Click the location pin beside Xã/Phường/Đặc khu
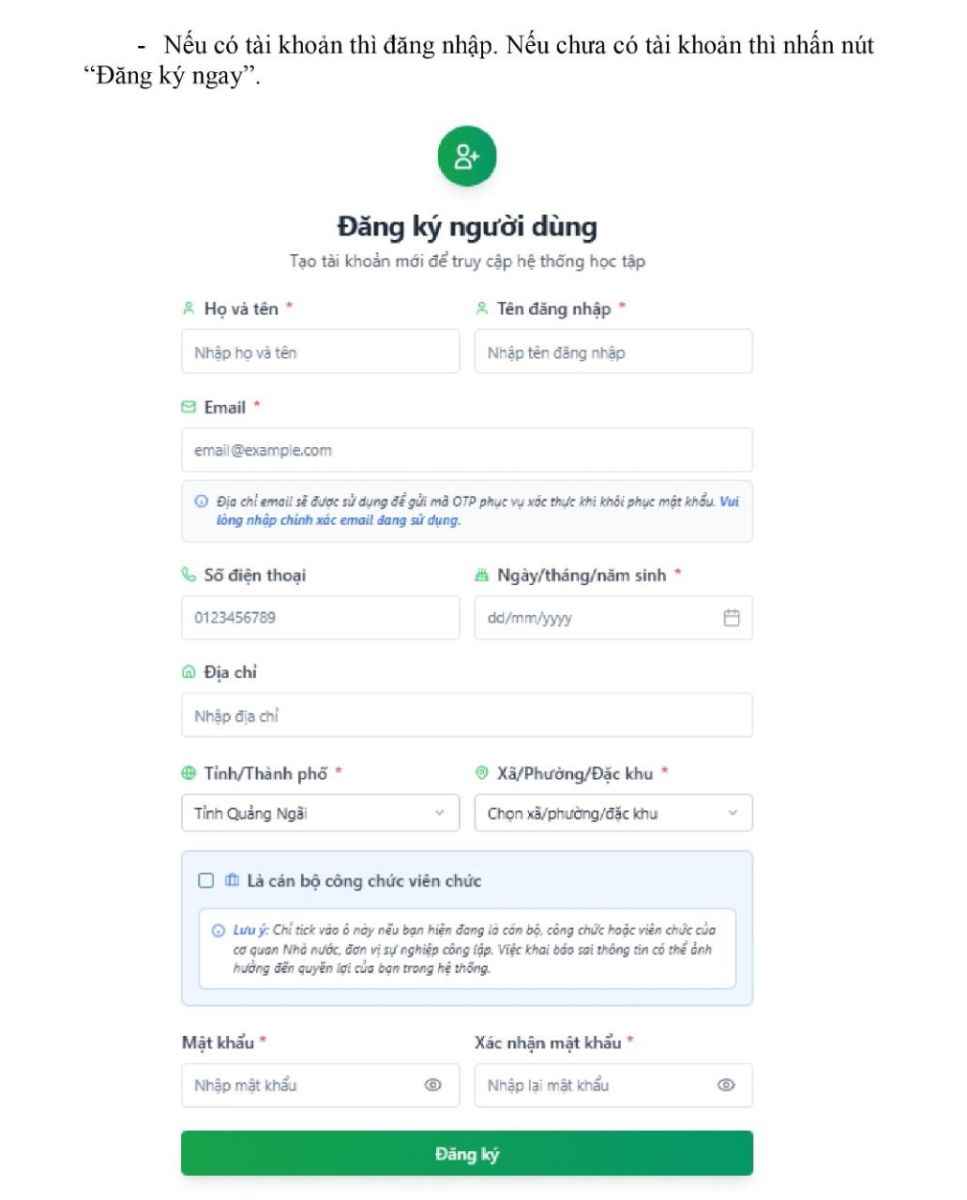This screenshot has width=967, height=1200. [x=481, y=773]
